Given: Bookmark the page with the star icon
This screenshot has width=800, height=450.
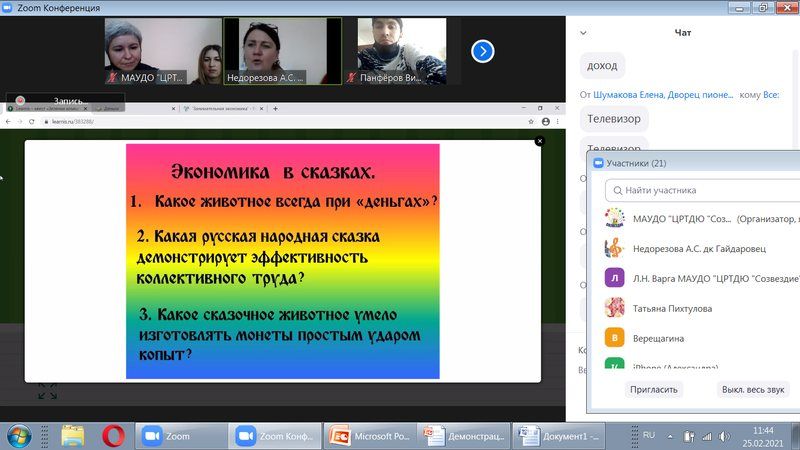Looking at the screenshot, I should (x=531, y=121).
